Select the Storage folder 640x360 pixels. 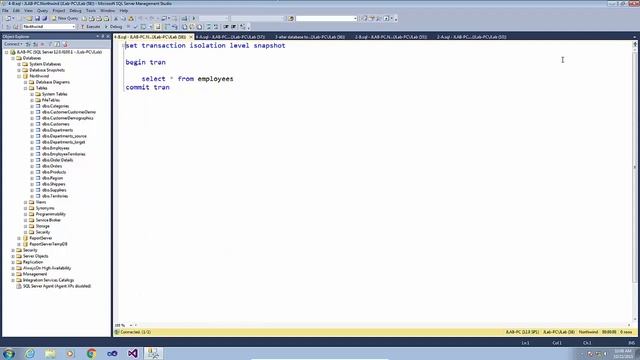coord(42,226)
